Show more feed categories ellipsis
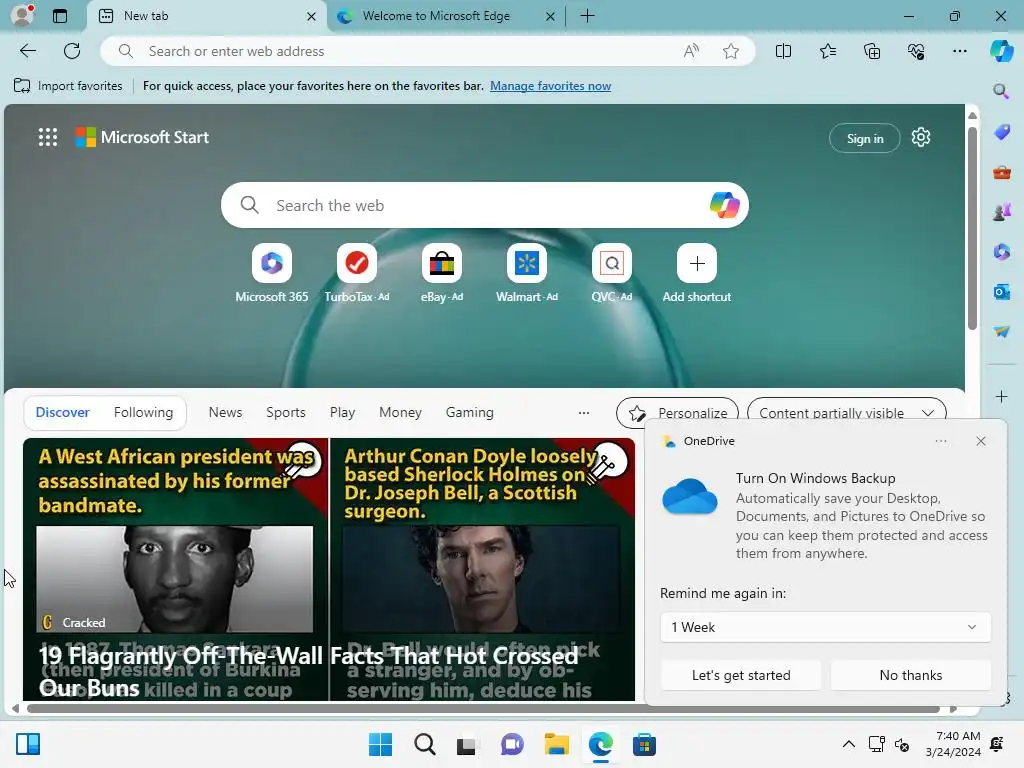The width and height of the screenshot is (1024, 768). coord(584,413)
